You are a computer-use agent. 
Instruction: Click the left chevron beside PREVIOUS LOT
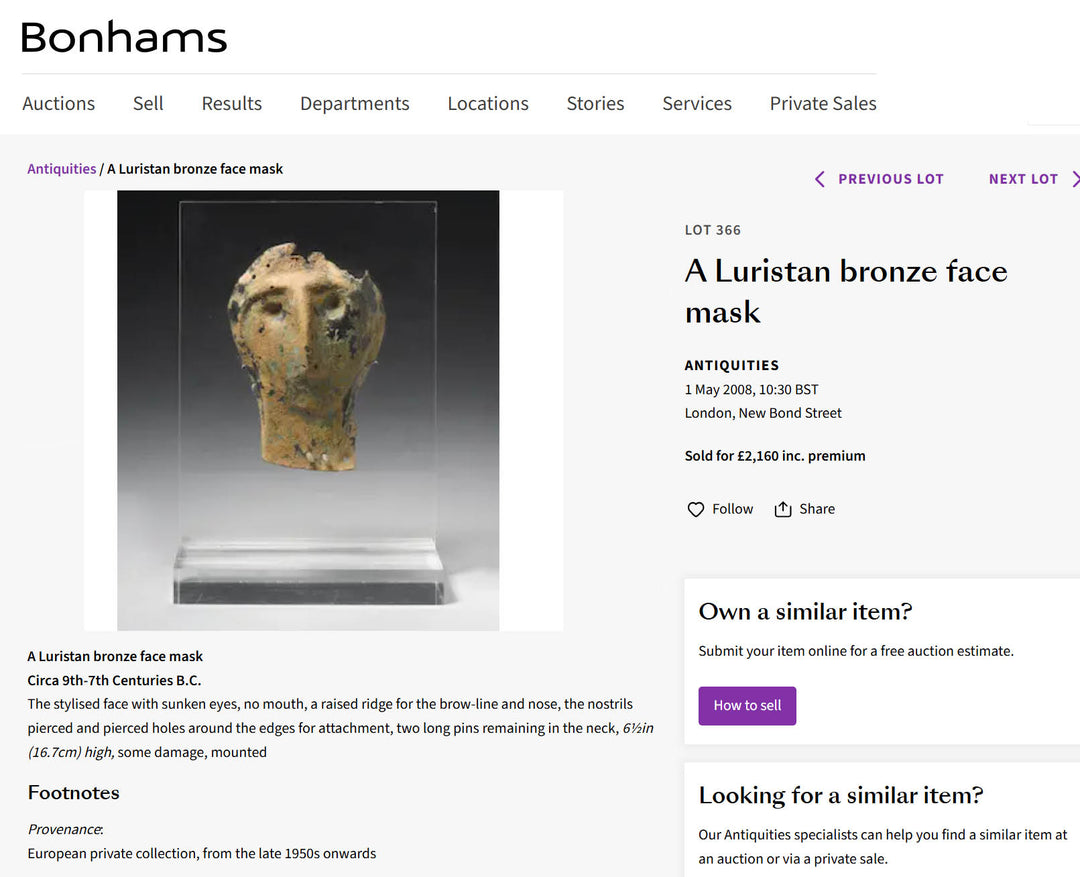[819, 179]
